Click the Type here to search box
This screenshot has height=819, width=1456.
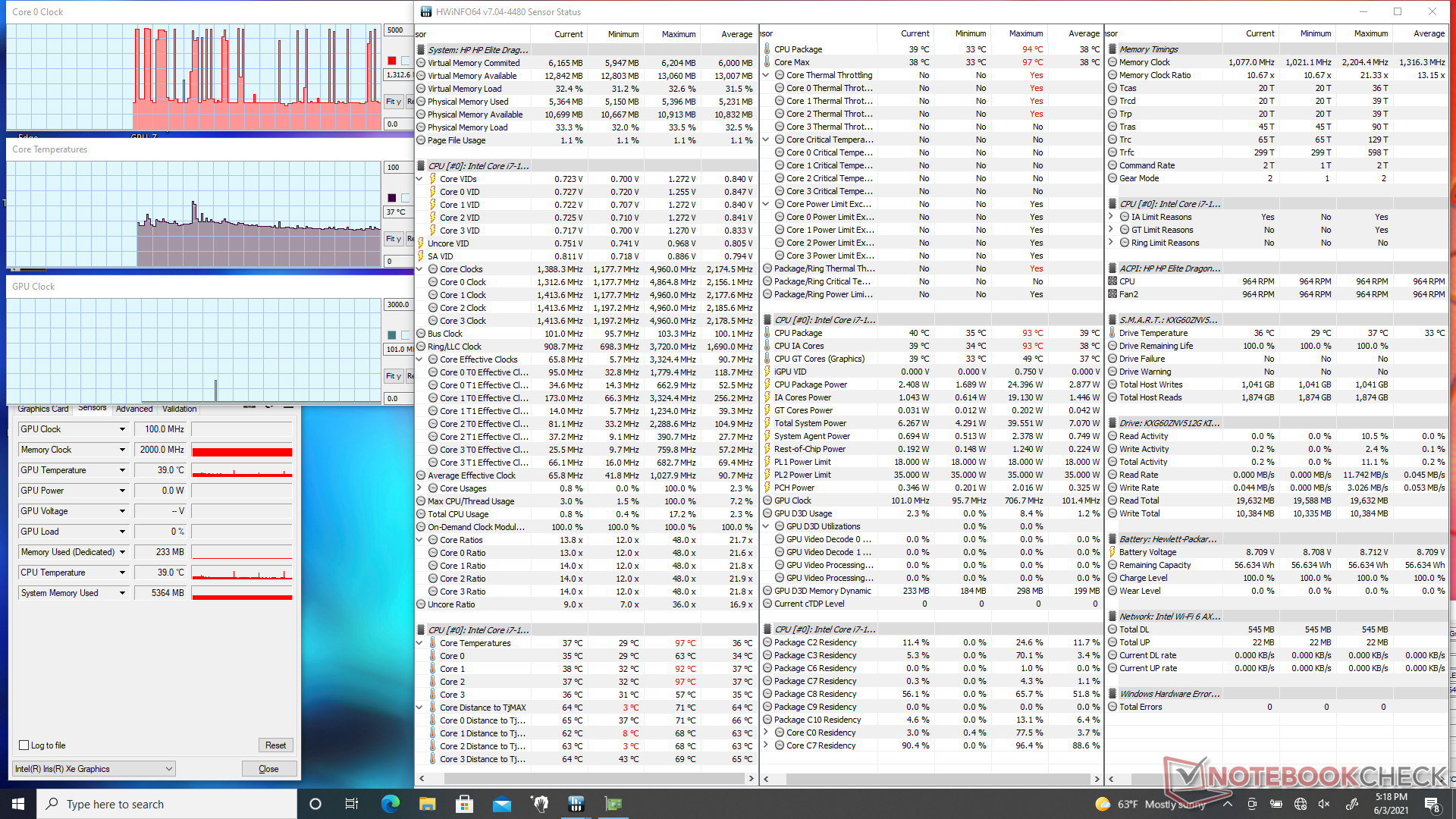[x=167, y=804]
